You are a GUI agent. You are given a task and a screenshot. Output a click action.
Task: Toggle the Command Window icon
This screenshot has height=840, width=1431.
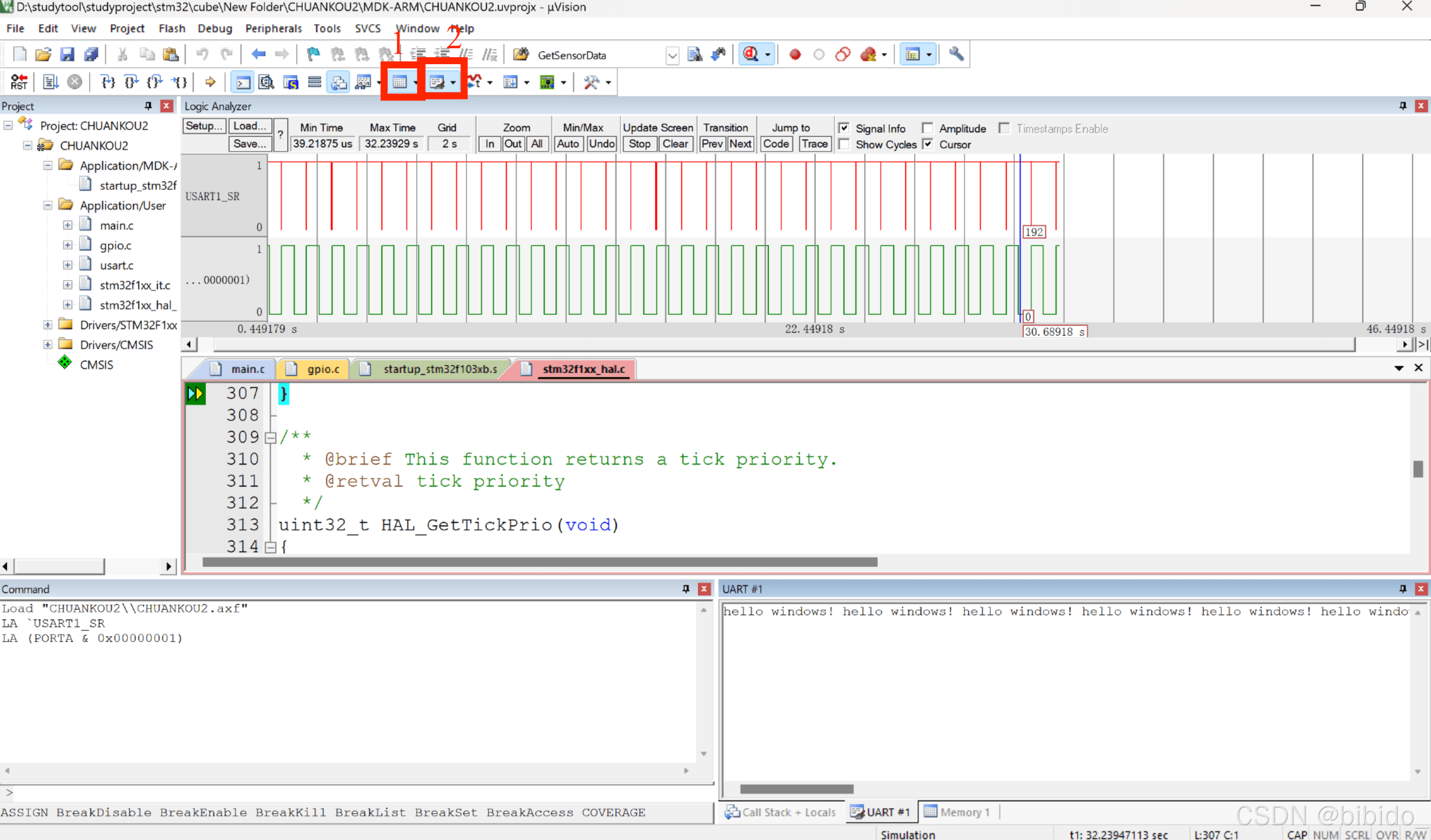click(x=243, y=82)
